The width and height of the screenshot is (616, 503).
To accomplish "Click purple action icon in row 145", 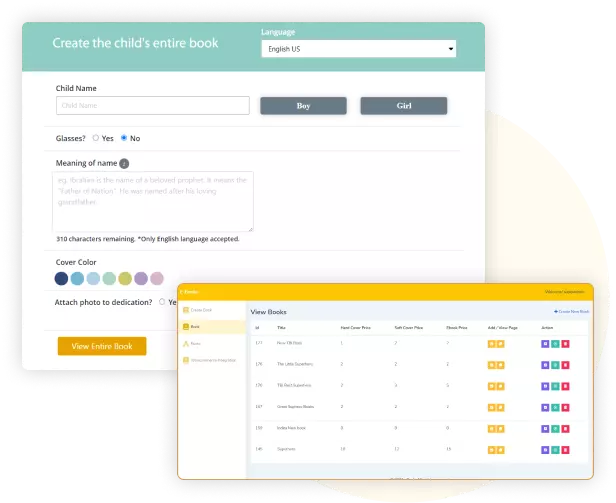I will click(x=545, y=450).
